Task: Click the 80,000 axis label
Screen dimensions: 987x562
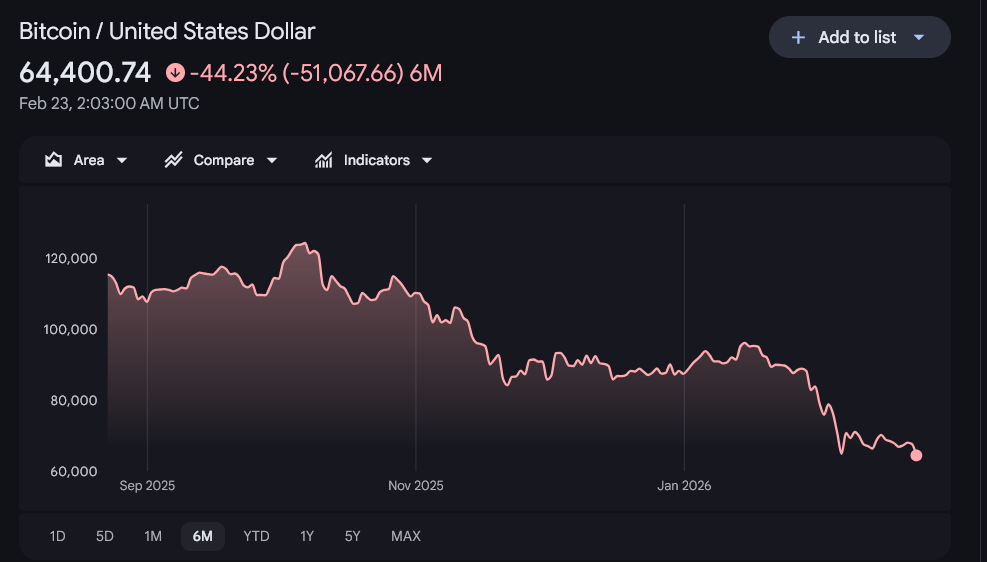Action: click(74, 400)
